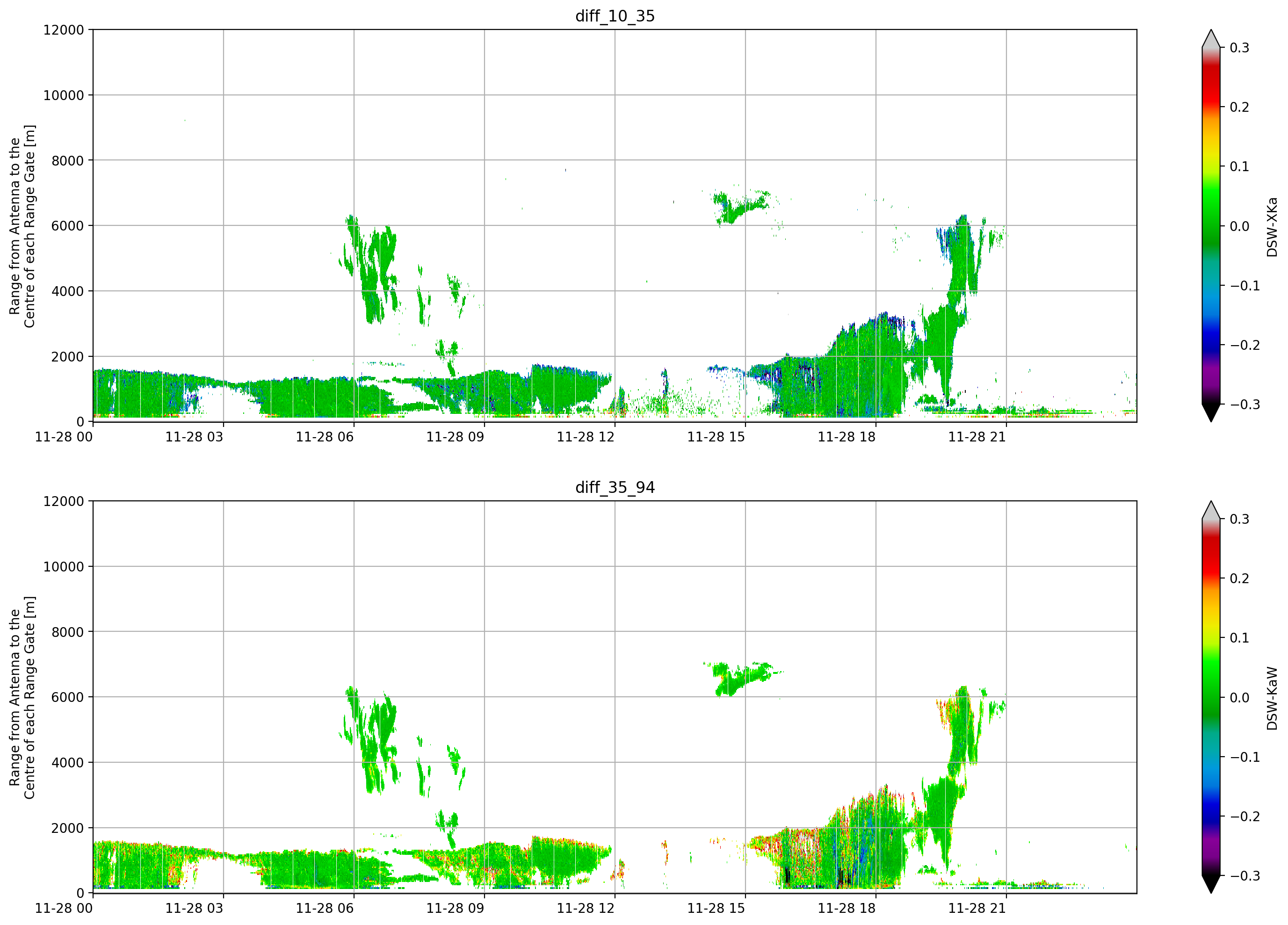Select the "0.0" tick on DSW-KaW colorbar

coord(1240,698)
